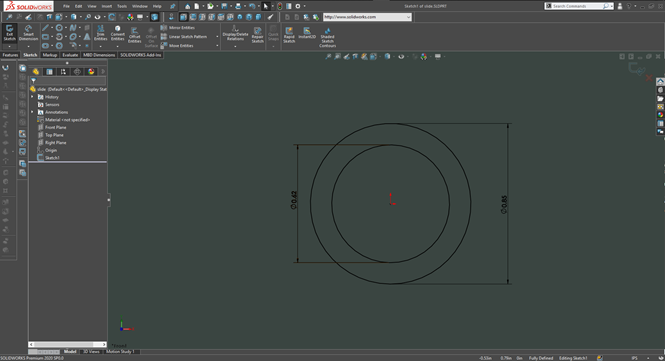
Task: Click the New document icon
Action: pyautogui.click(x=197, y=6)
